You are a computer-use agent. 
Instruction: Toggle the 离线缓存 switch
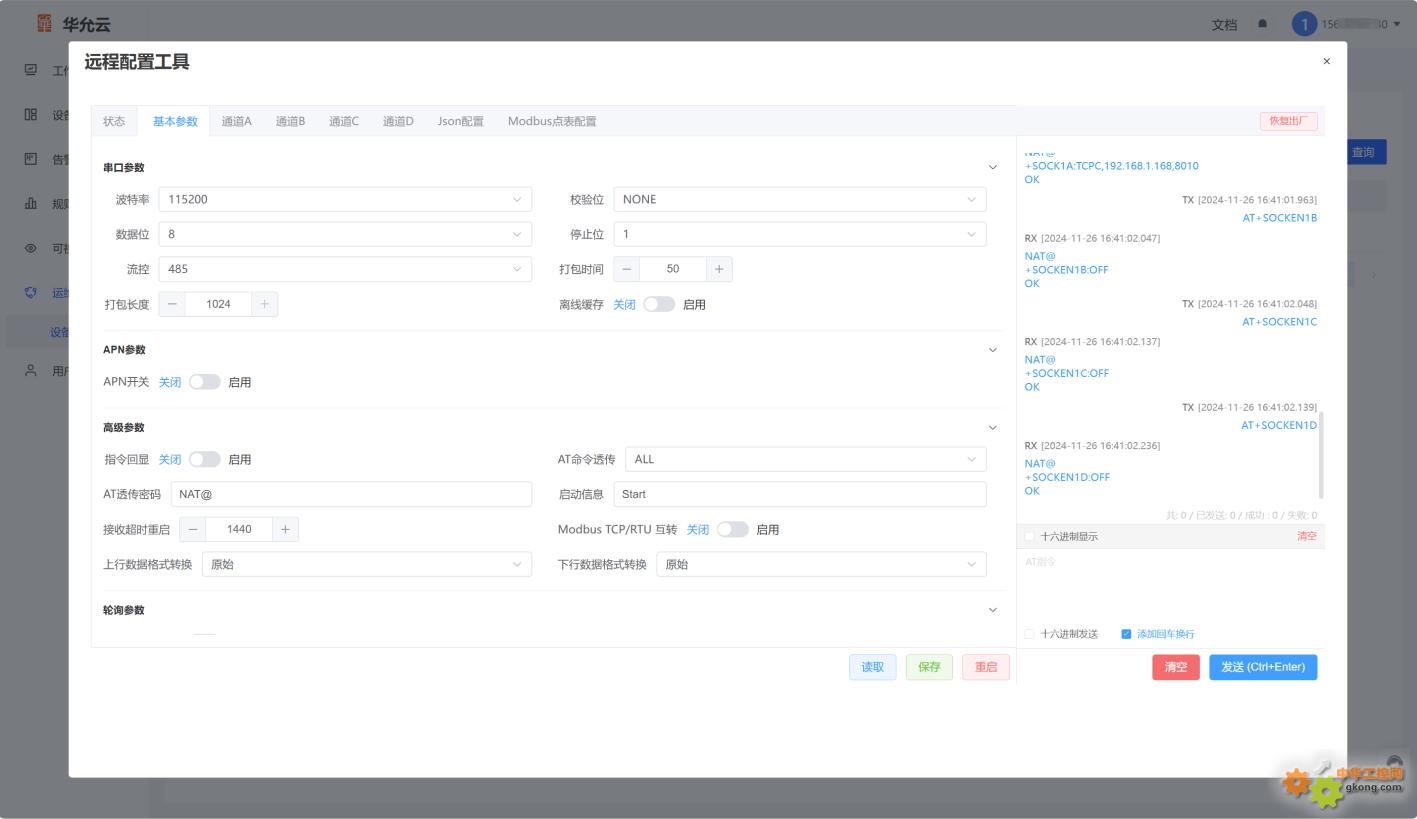(659, 304)
